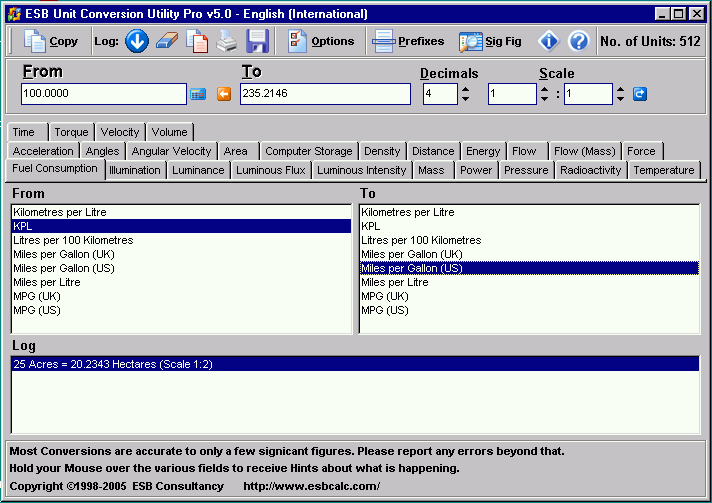The height and width of the screenshot is (503, 712).
Task: Switch to the Velocity tab
Action: click(120, 132)
